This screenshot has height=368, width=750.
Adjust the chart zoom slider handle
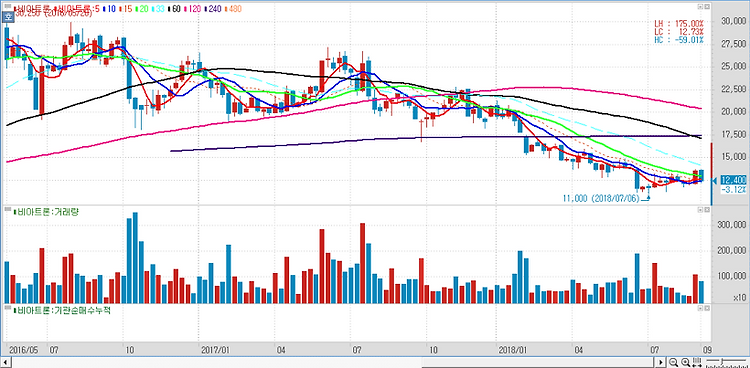721,360
